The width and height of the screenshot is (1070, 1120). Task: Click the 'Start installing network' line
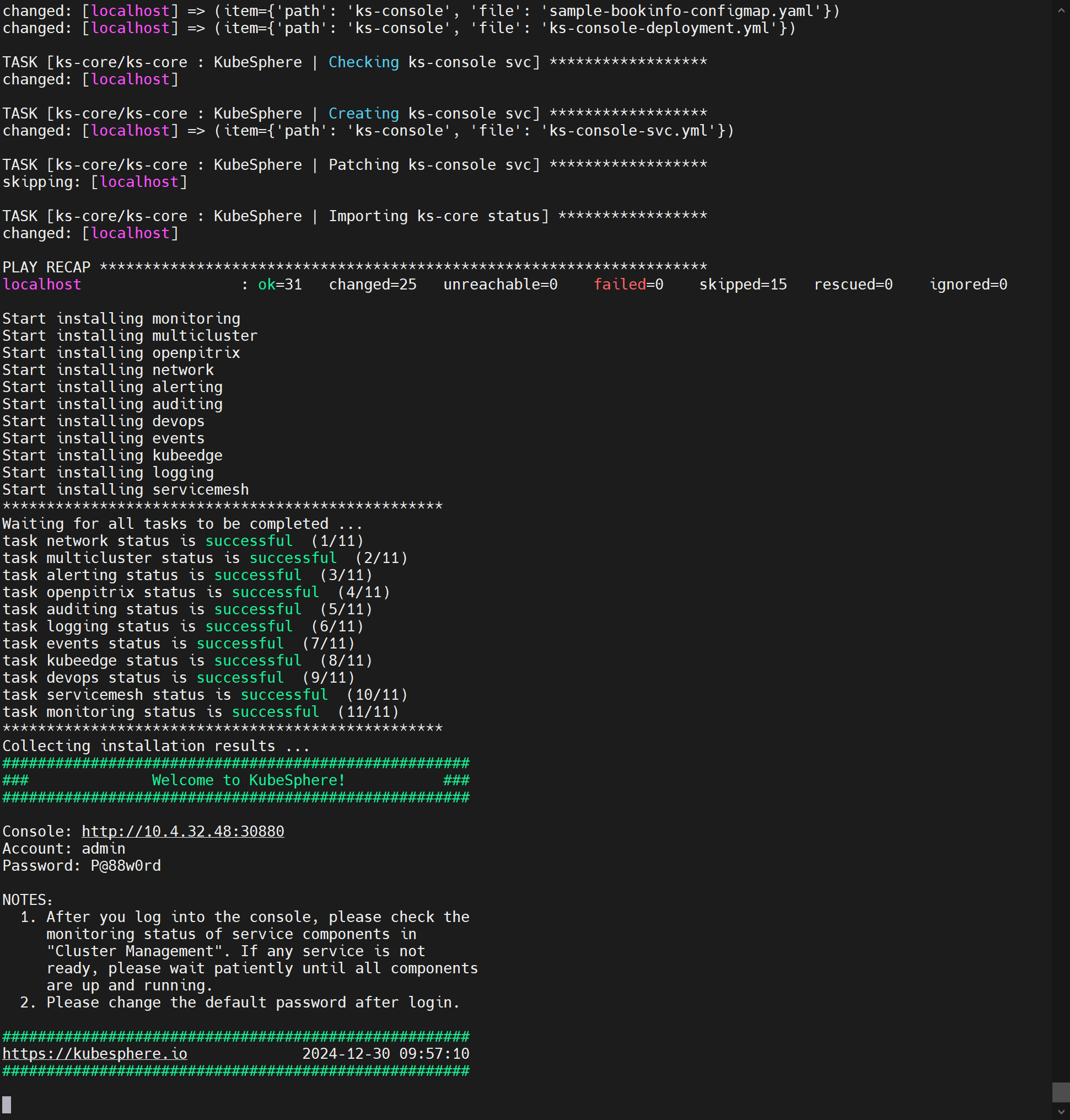pyautogui.click(x=109, y=369)
